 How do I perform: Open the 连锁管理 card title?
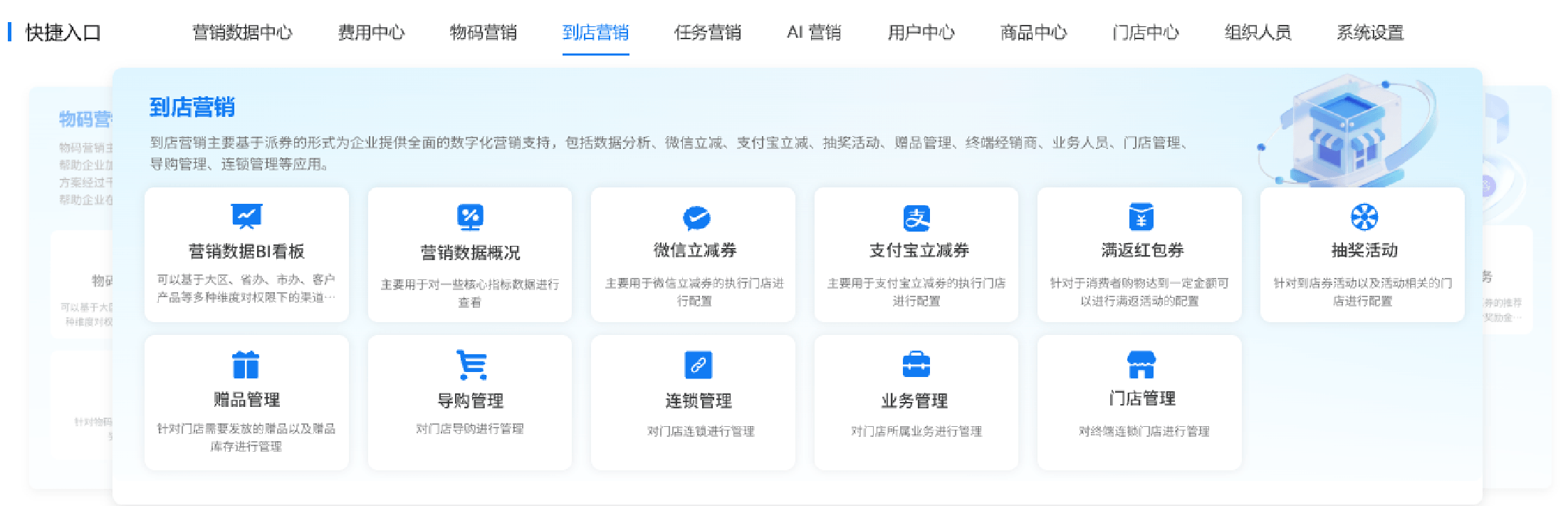point(698,401)
